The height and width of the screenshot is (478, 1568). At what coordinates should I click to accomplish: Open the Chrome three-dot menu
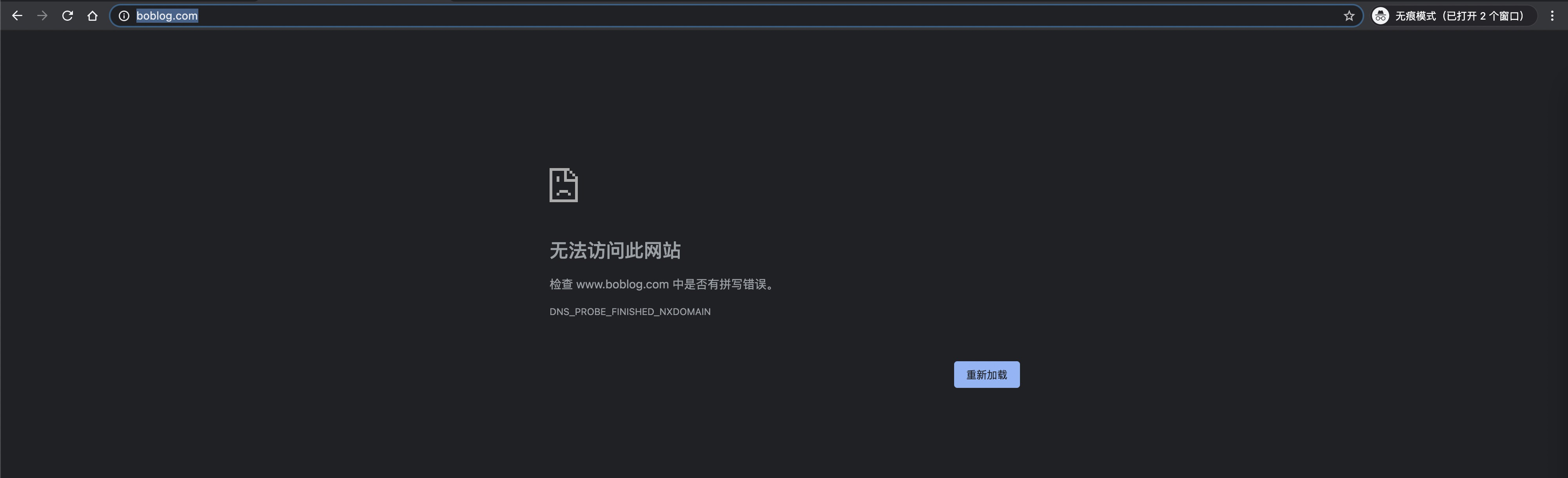click(x=1552, y=16)
